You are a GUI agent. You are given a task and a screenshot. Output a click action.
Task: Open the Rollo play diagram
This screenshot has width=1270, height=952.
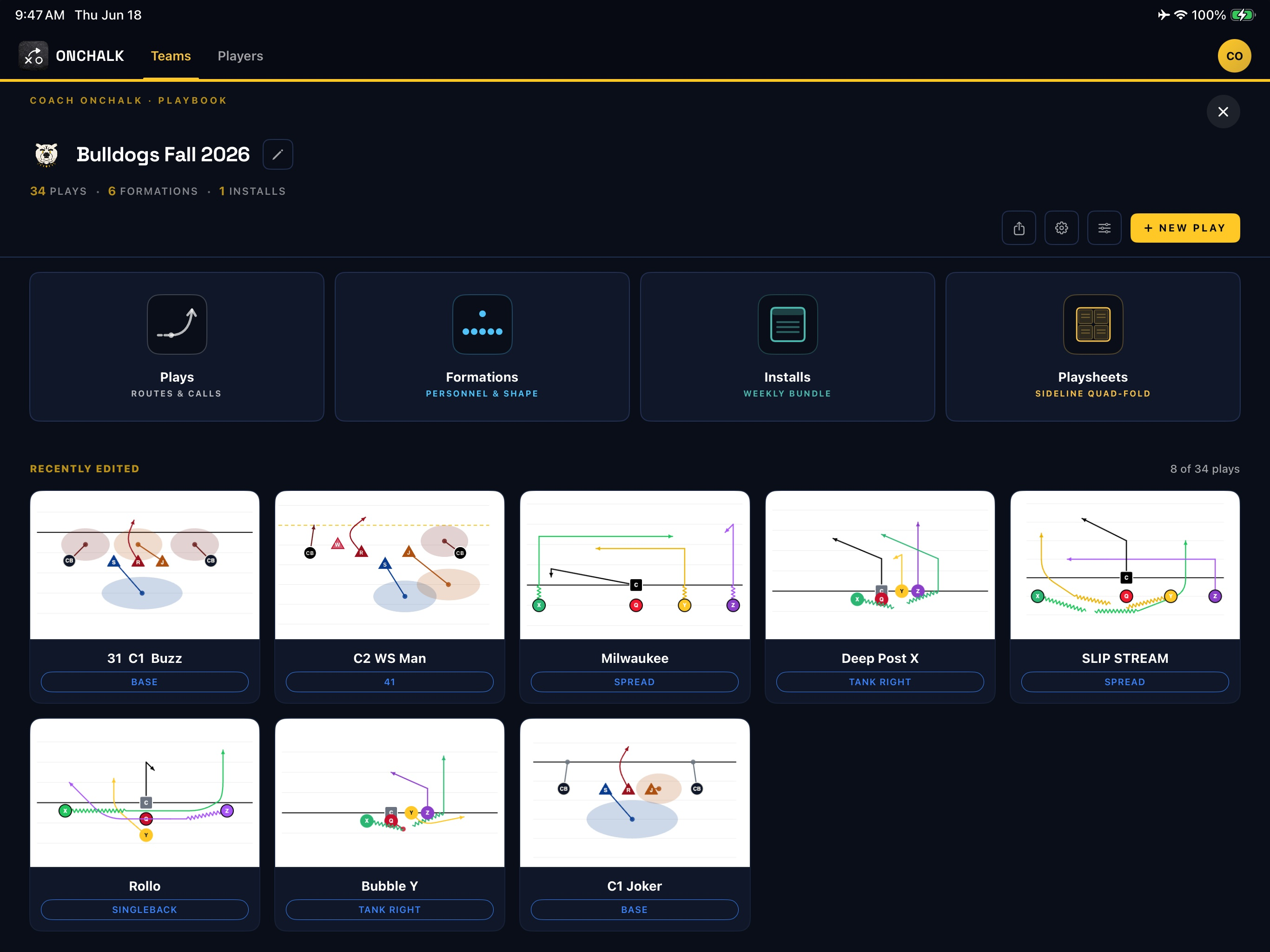[x=145, y=793]
